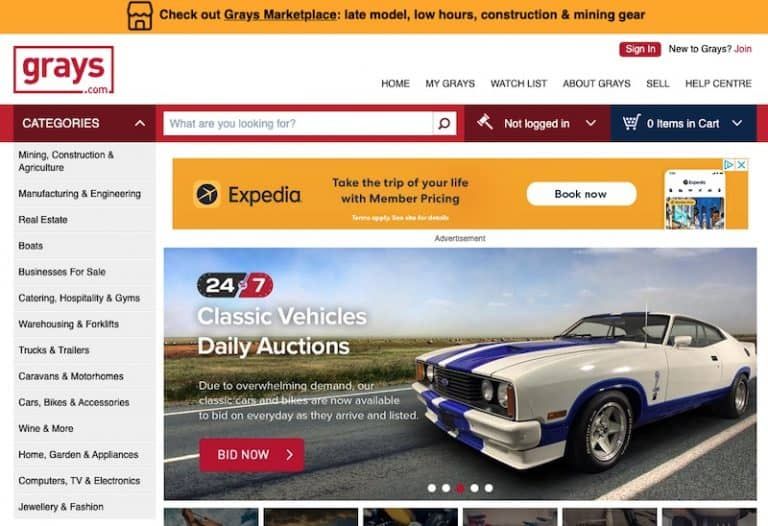Click the Sign In button
768x526 pixels.
pyautogui.click(x=640, y=49)
